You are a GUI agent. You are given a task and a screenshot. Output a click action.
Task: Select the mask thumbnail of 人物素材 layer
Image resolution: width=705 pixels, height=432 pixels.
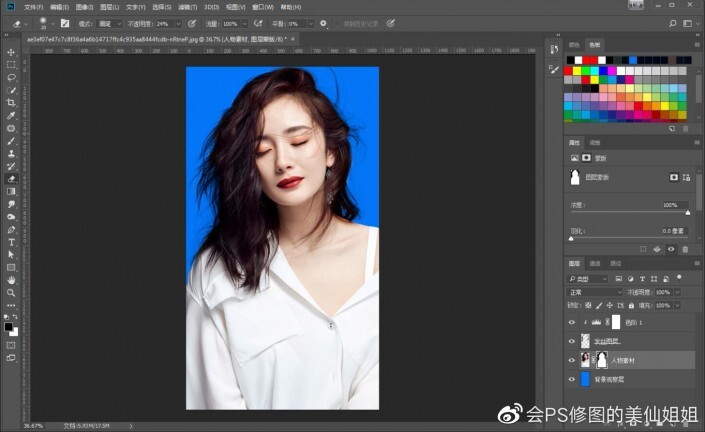601,360
